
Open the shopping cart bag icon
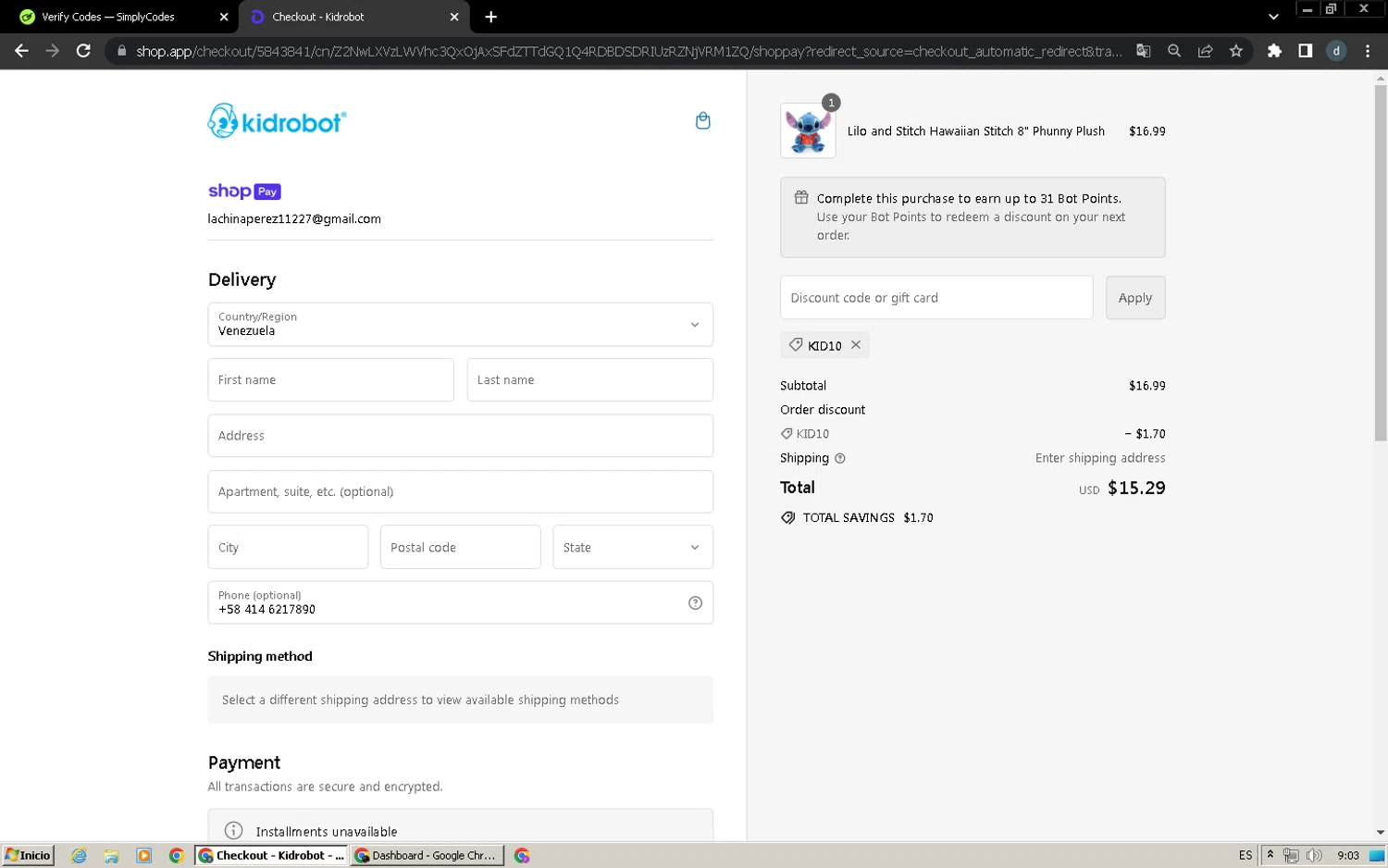(x=702, y=121)
